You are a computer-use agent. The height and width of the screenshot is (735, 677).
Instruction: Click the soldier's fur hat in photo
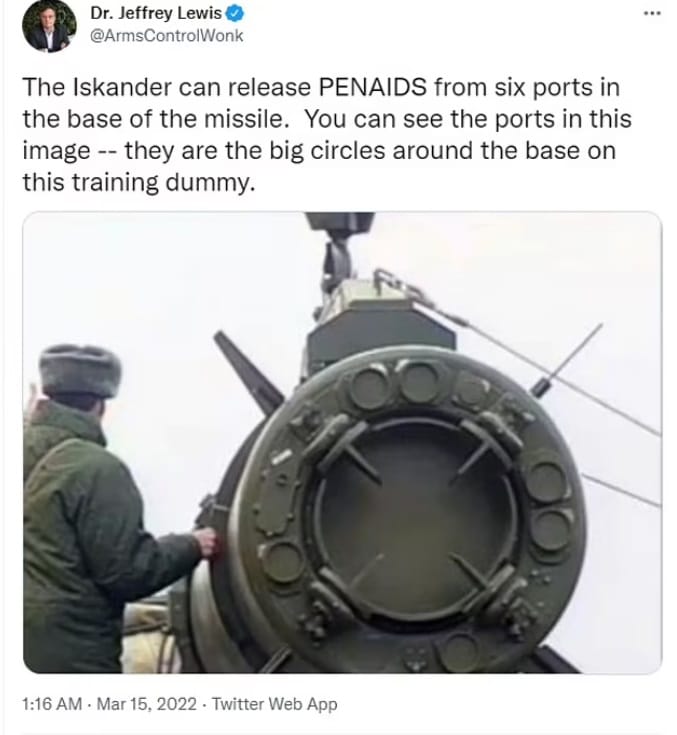pos(80,371)
